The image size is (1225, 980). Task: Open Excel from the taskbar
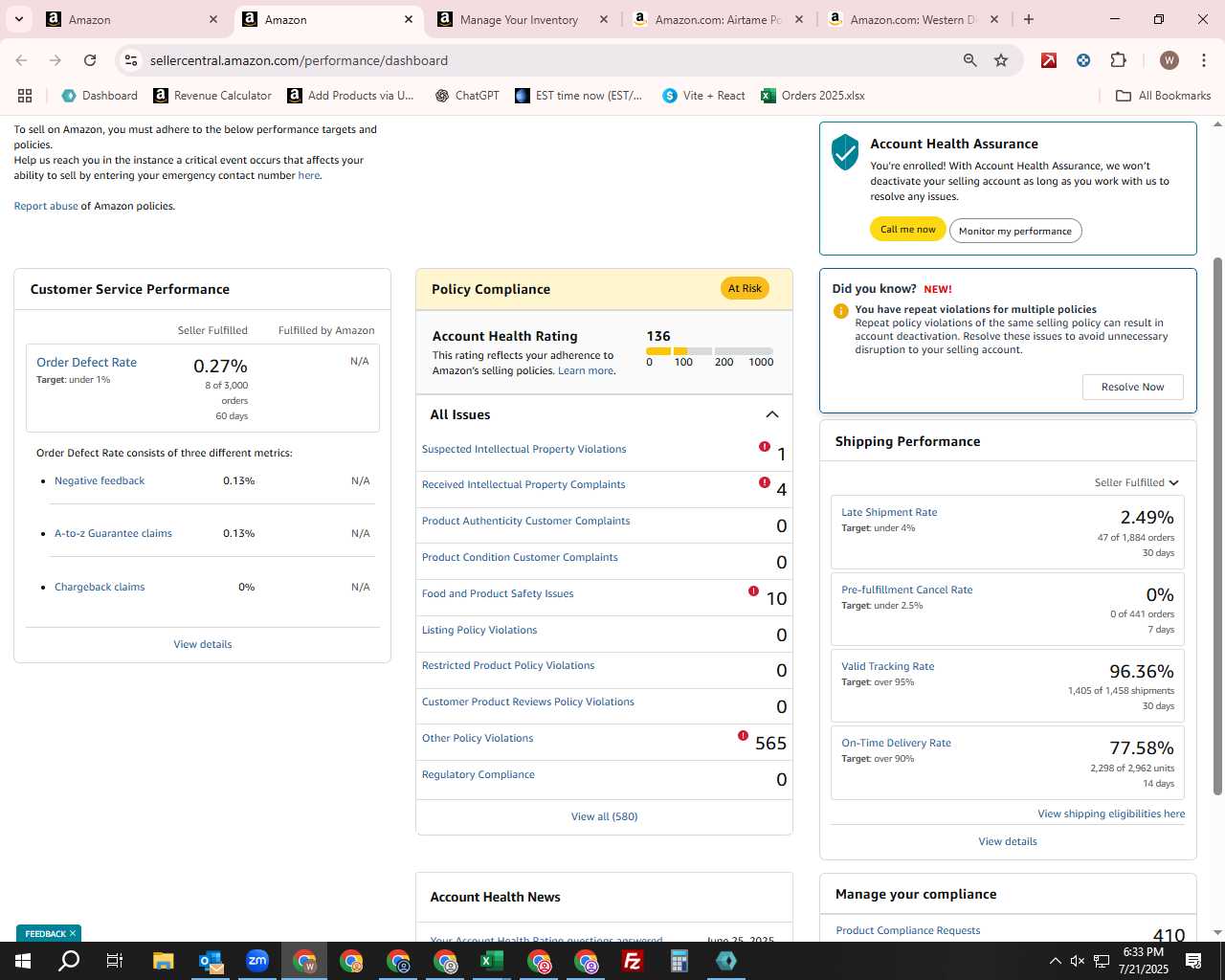click(491, 961)
